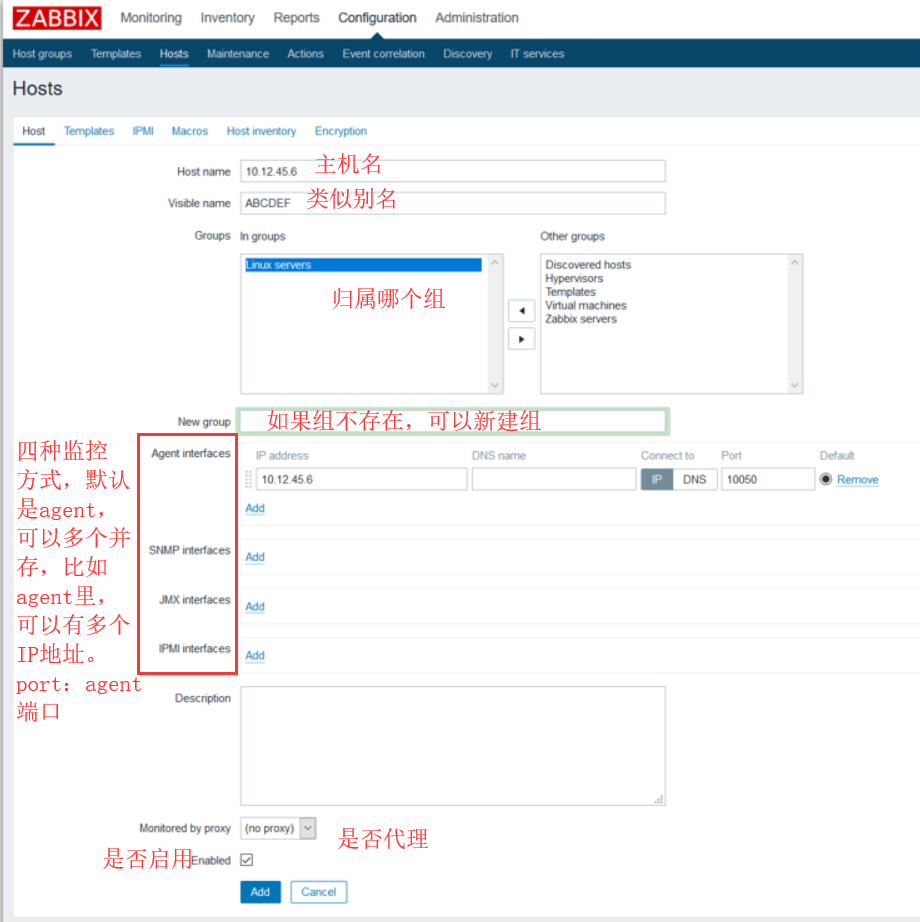Click the Cancel button

point(319,891)
